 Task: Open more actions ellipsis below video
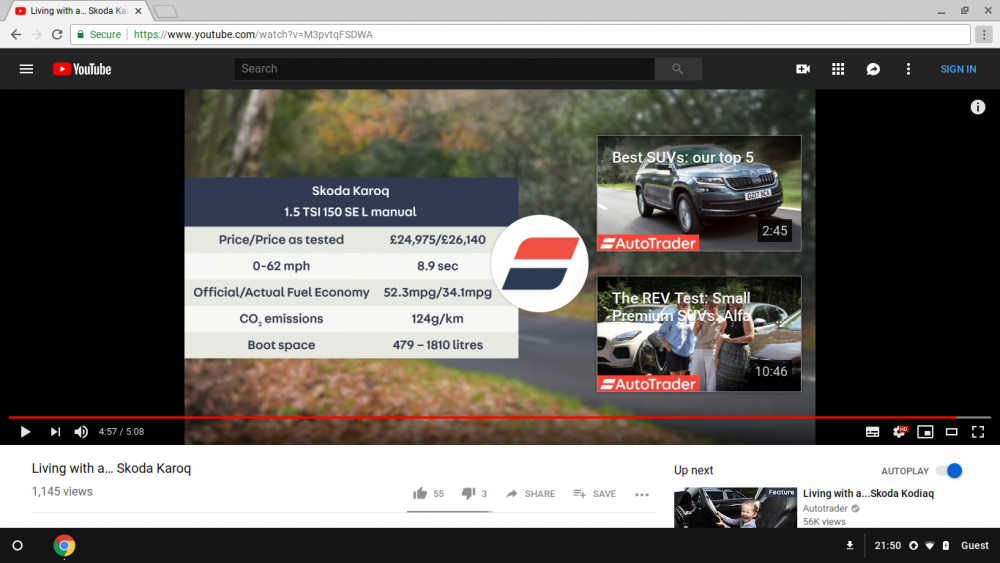642,494
